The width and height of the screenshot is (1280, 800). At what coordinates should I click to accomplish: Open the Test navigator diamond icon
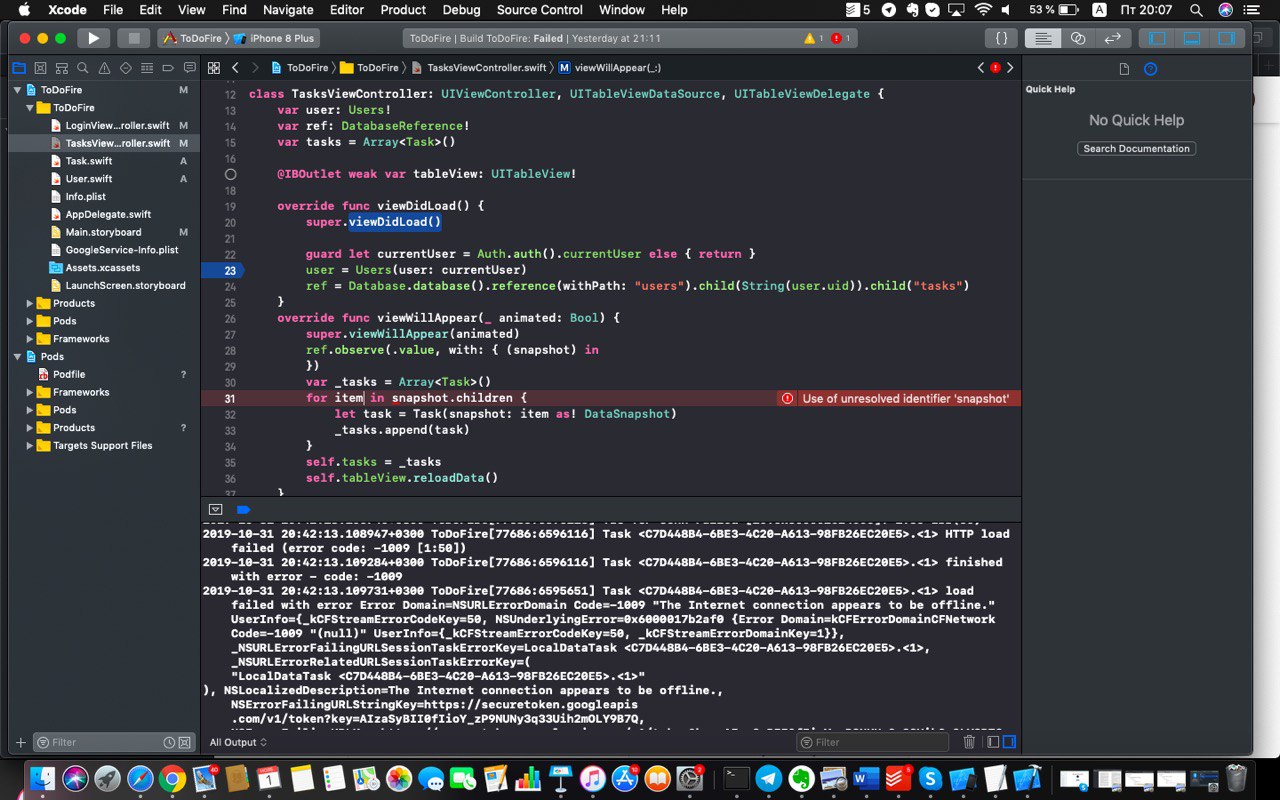[125, 68]
